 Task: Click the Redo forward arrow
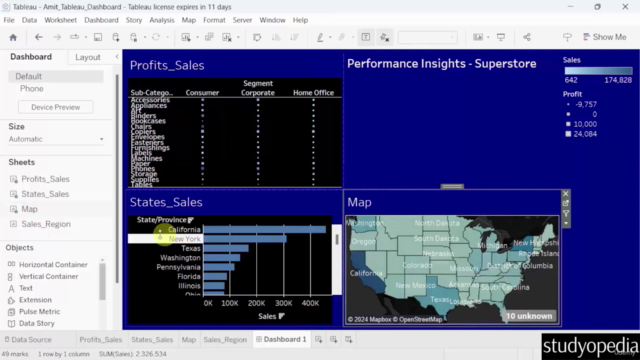(57, 37)
